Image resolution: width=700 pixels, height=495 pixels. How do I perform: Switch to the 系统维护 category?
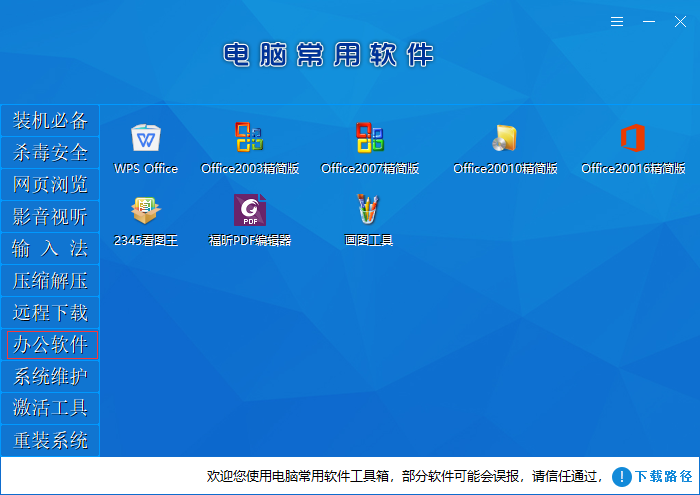coord(50,377)
